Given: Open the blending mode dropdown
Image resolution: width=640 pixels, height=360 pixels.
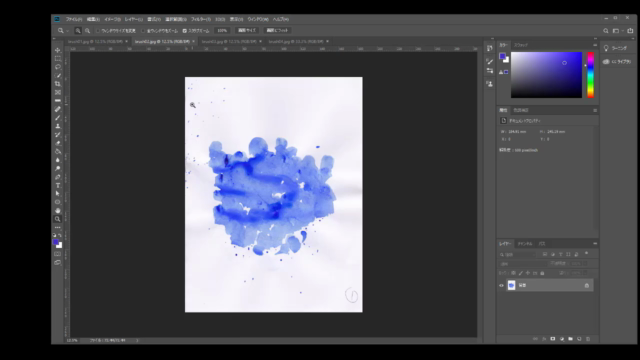Looking at the screenshot, I should (523, 264).
